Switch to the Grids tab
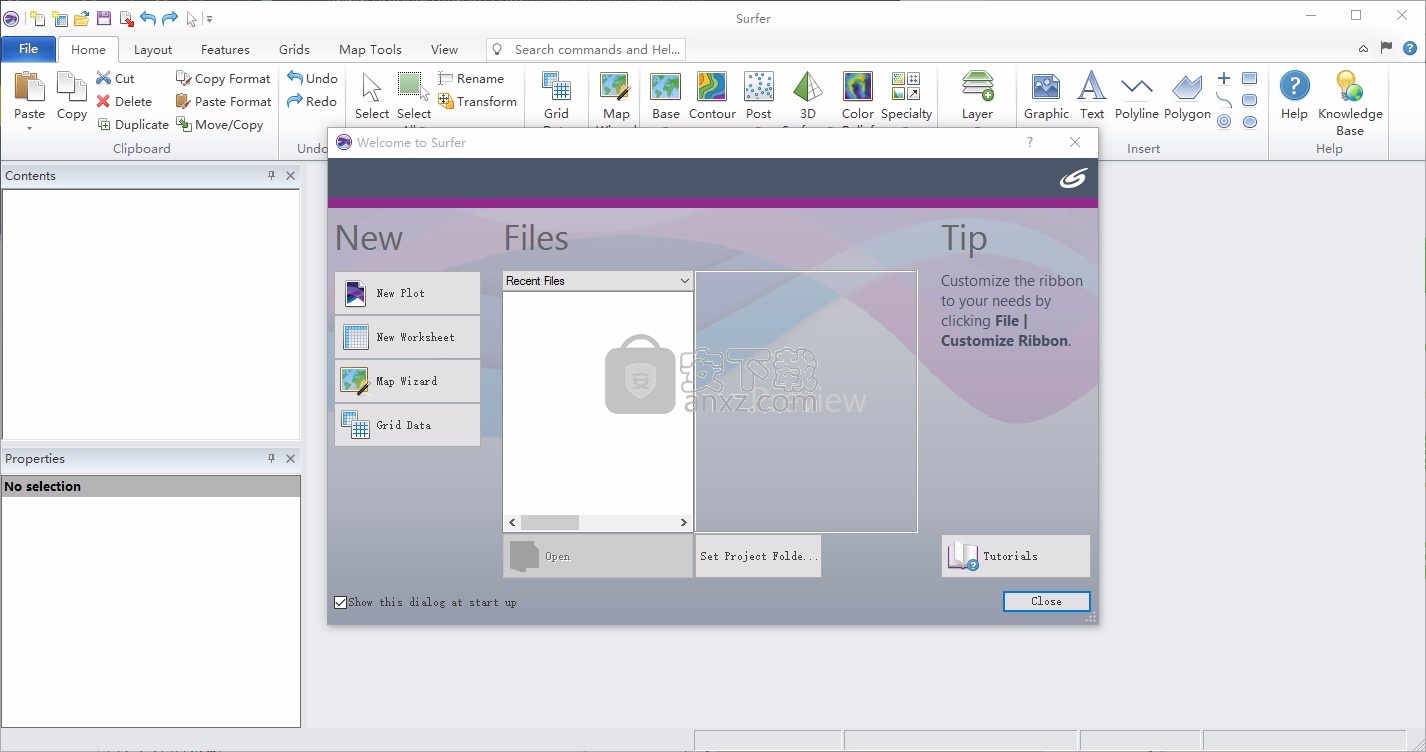1426x752 pixels. (294, 49)
